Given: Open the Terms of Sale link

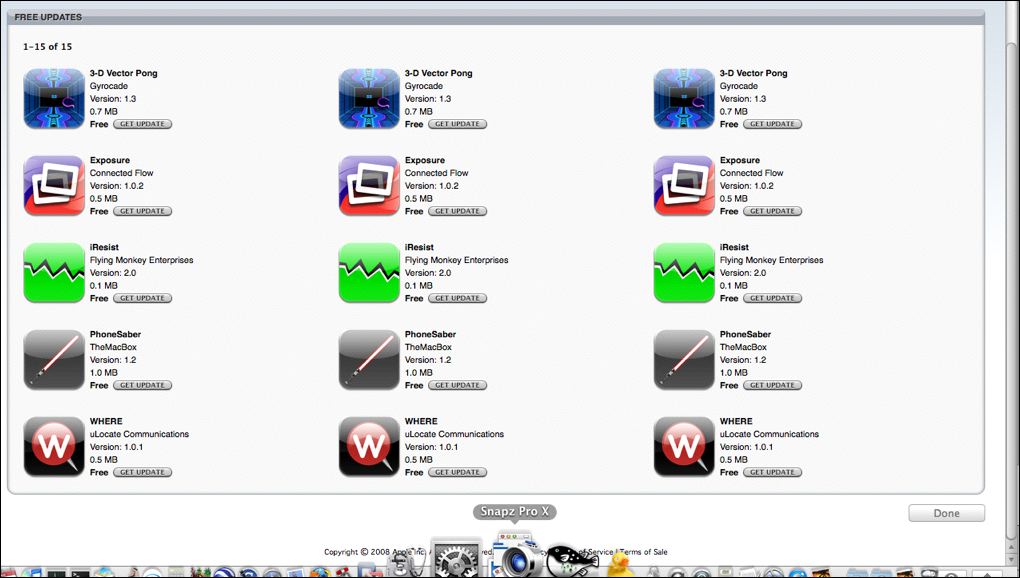Looking at the screenshot, I should 644,552.
